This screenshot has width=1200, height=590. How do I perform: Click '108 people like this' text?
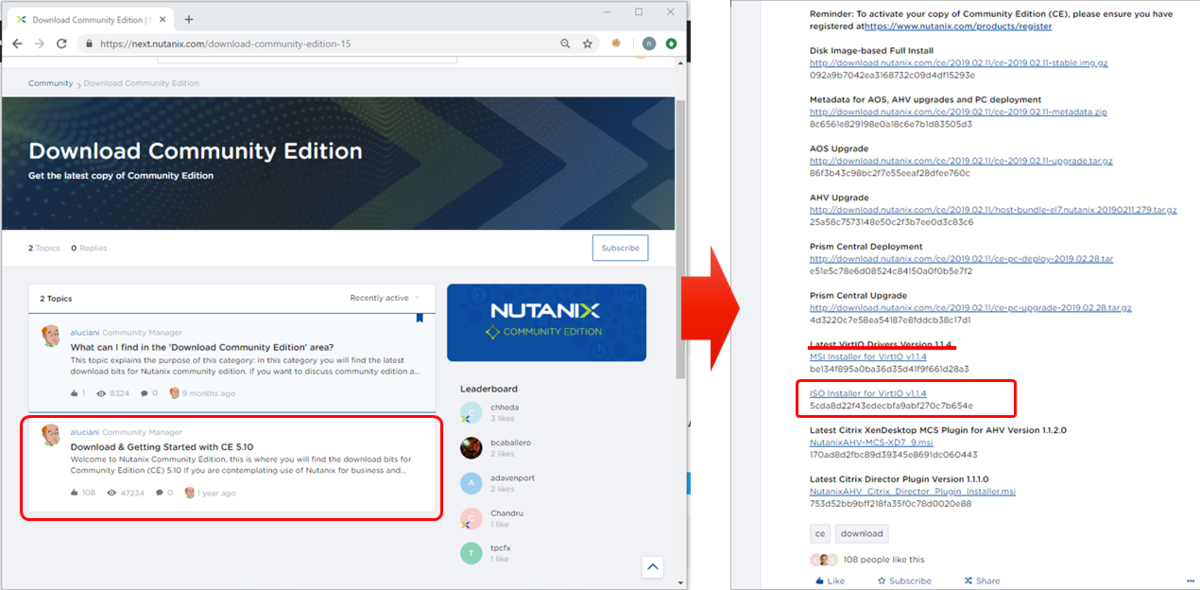pos(884,560)
